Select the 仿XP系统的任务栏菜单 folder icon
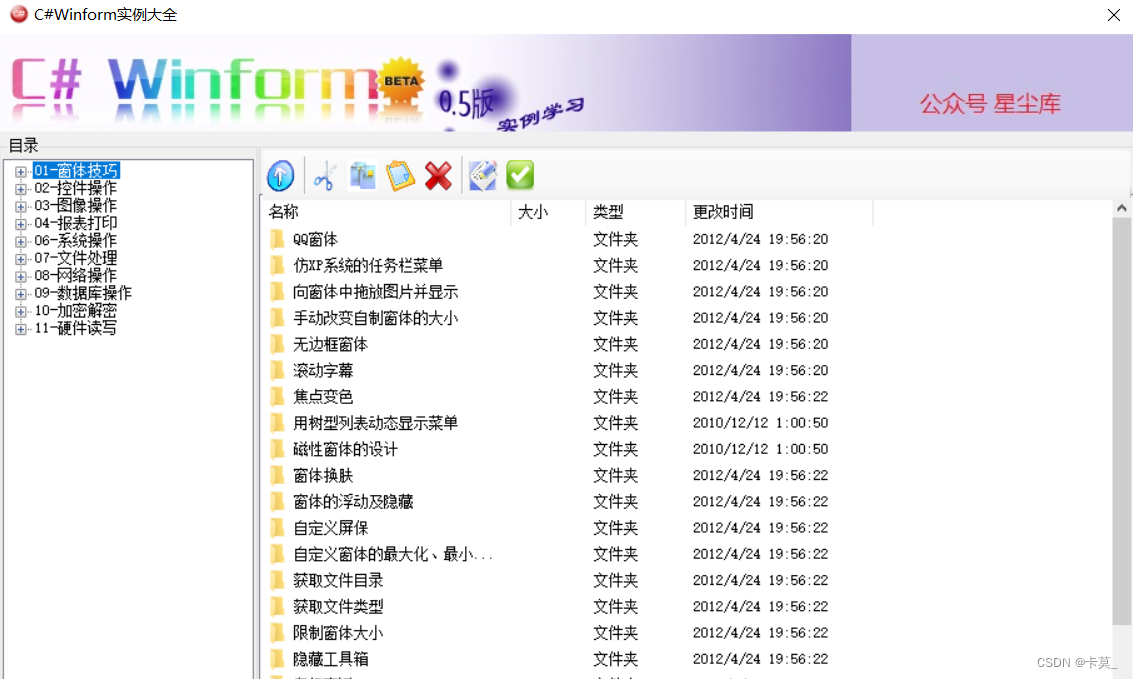Viewport: 1133px width, 679px height. point(277,265)
